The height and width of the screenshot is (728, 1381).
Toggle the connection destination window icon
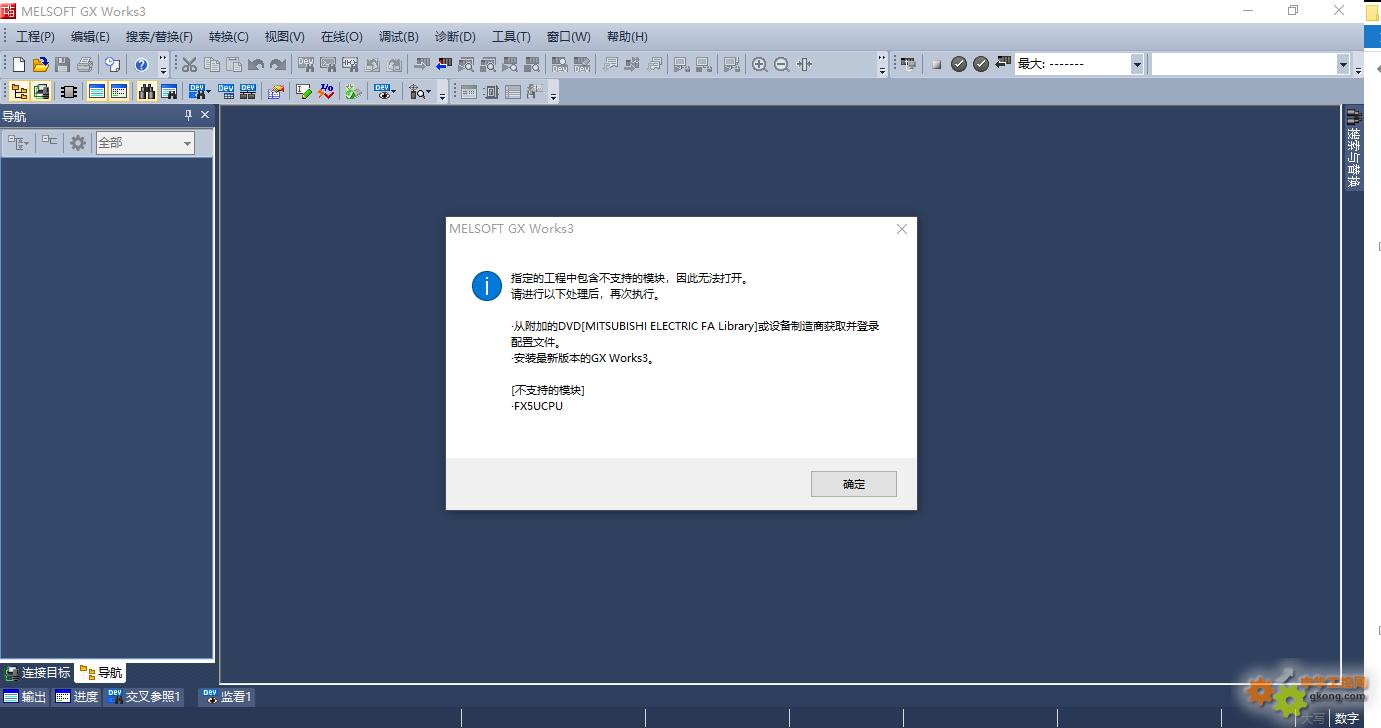point(41,91)
